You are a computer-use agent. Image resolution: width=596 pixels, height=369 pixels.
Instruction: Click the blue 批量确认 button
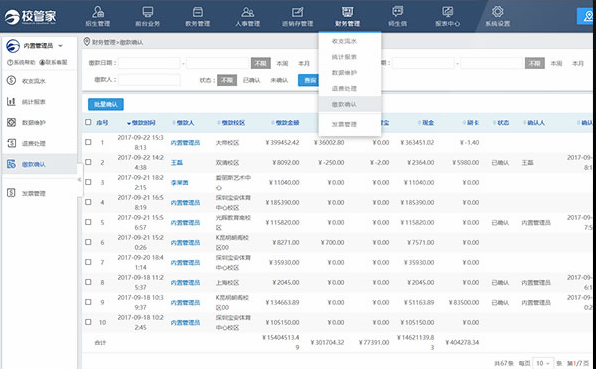pyautogui.click(x=106, y=104)
